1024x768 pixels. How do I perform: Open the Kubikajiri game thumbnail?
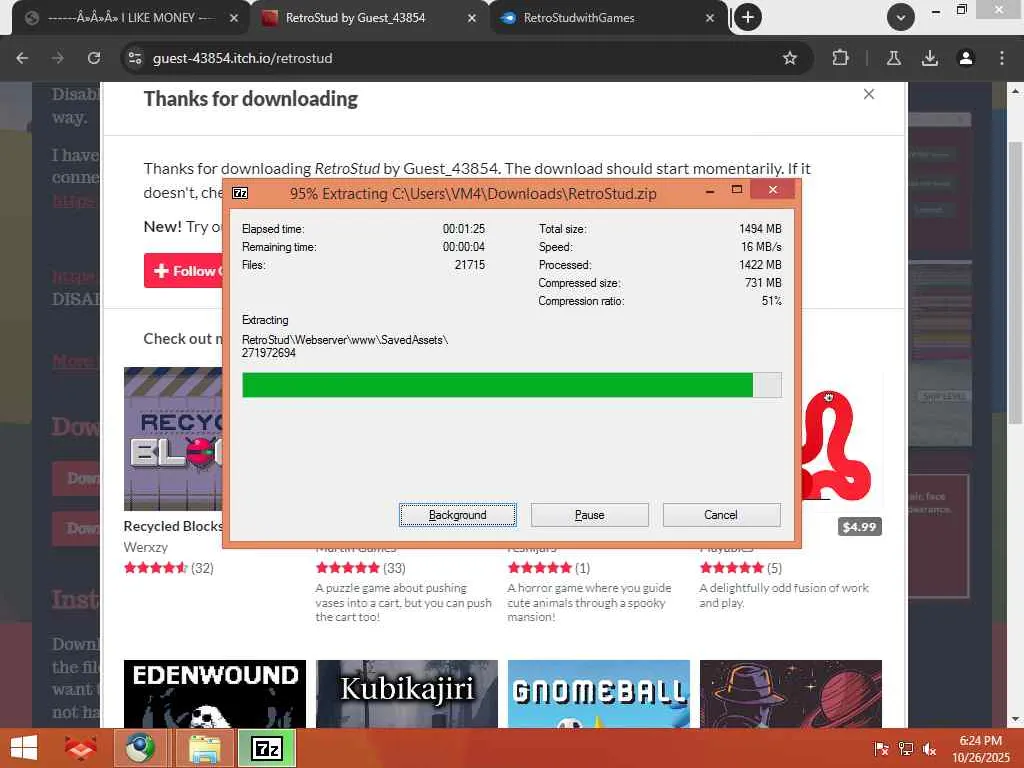coord(407,694)
